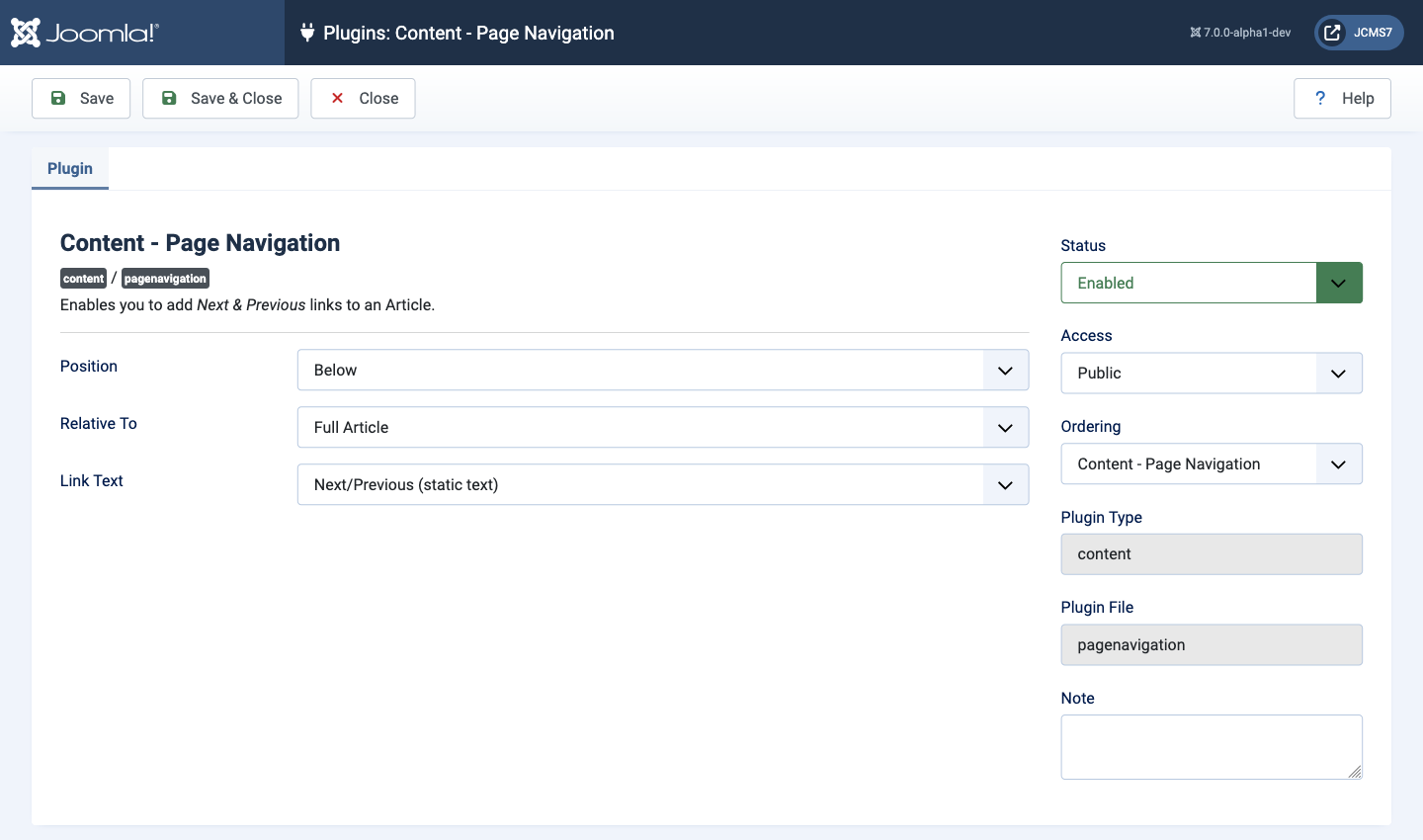The image size is (1423, 840).
Task: Click the Close button in toolbar
Action: [x=363, y=99]
